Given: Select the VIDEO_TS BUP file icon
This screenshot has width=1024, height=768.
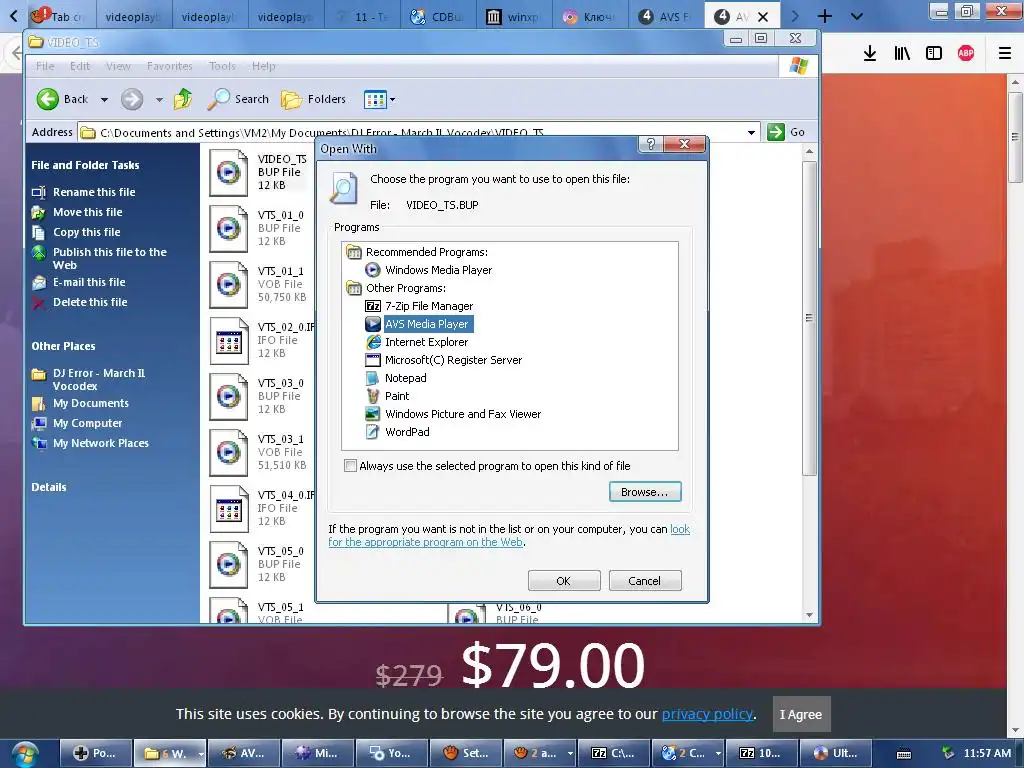Looking at the screenshot, I should tap(228, 172).
